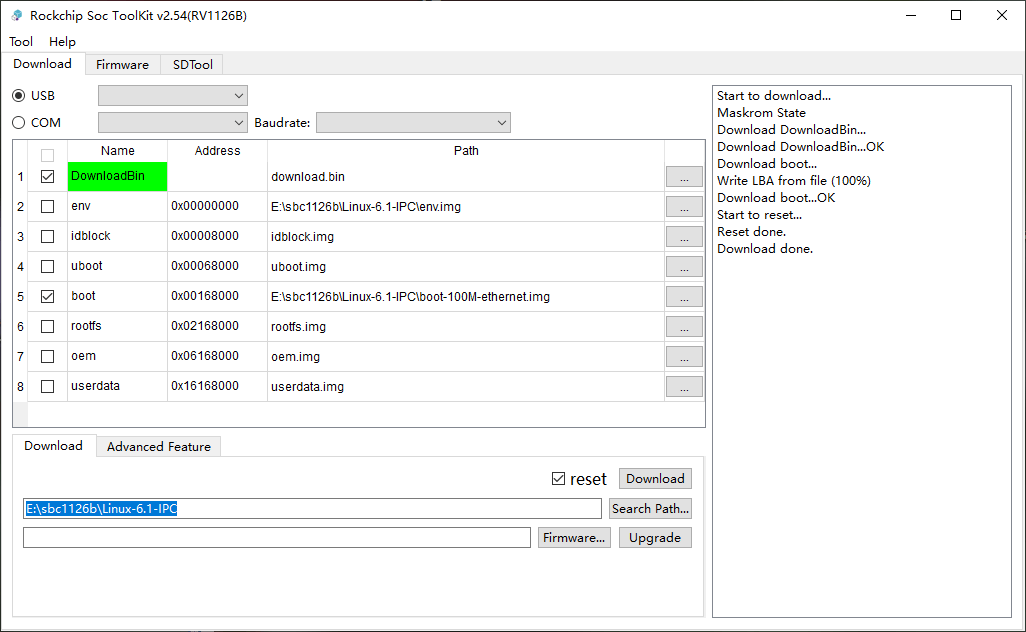Click the Rockchip app icon in title bar
This screenshot has width=1026, height=632.
tap(16, 15)
